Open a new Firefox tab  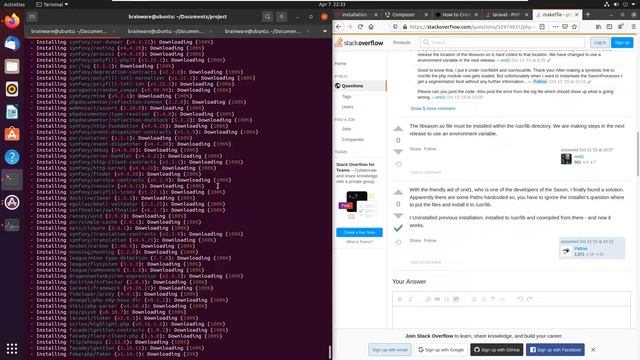click(x=588, y=14)
